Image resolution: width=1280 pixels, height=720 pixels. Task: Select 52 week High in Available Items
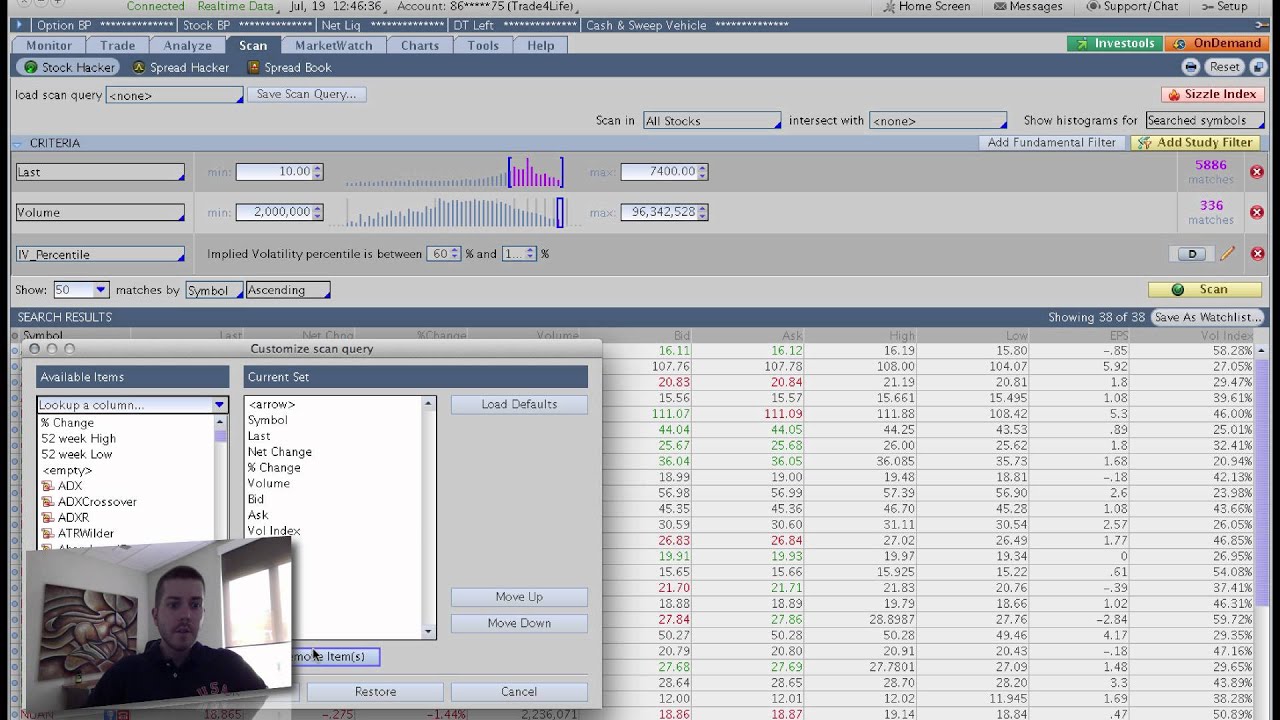pos(79,439)
